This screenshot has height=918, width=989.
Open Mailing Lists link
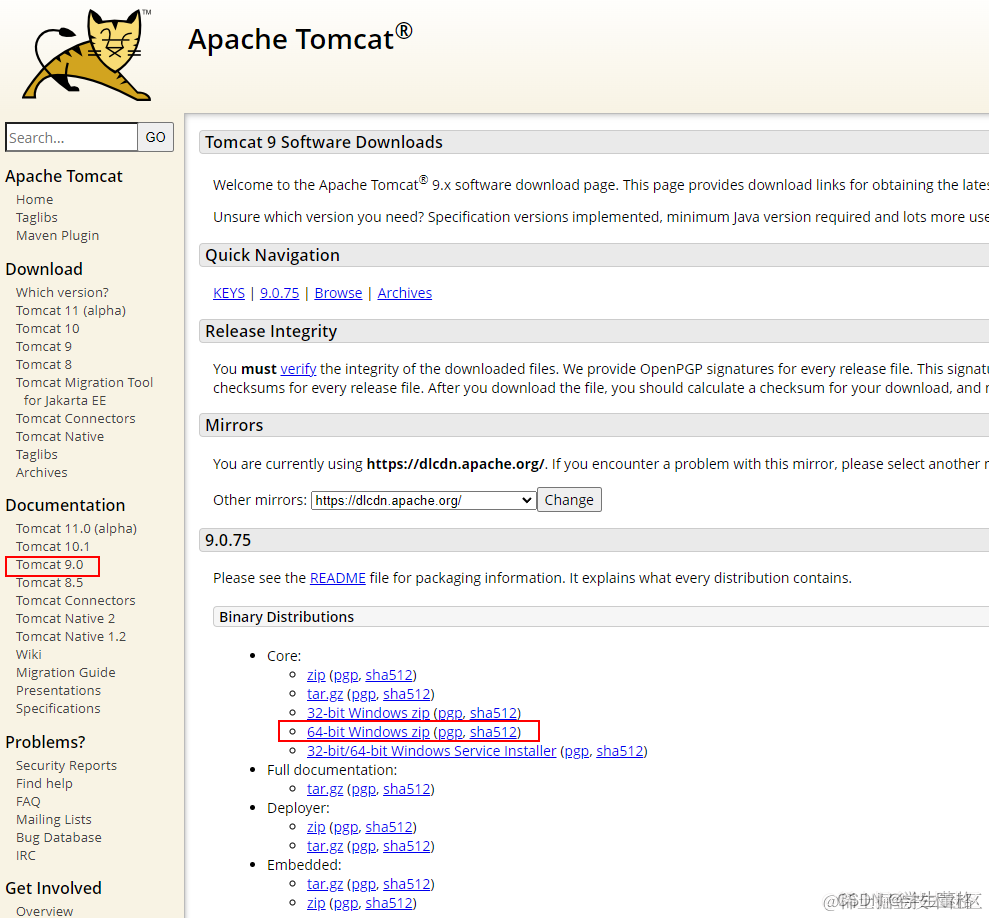pos(54,819)
